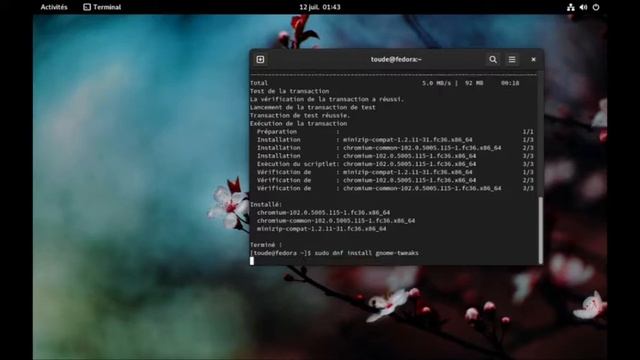Click 'Transaction de test réussie.' line
This screenshot has height=360, width=640.
tap(300, 116)
